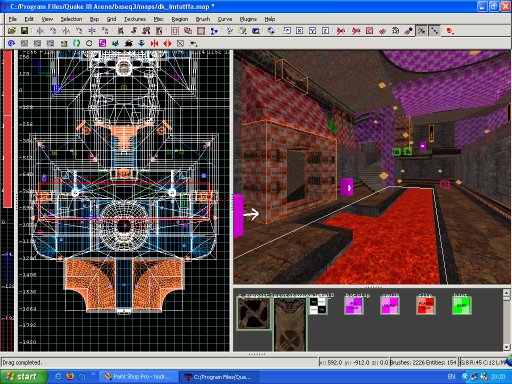Open the Plugins menu
This screenshot has height=384, width=512.
248,19
